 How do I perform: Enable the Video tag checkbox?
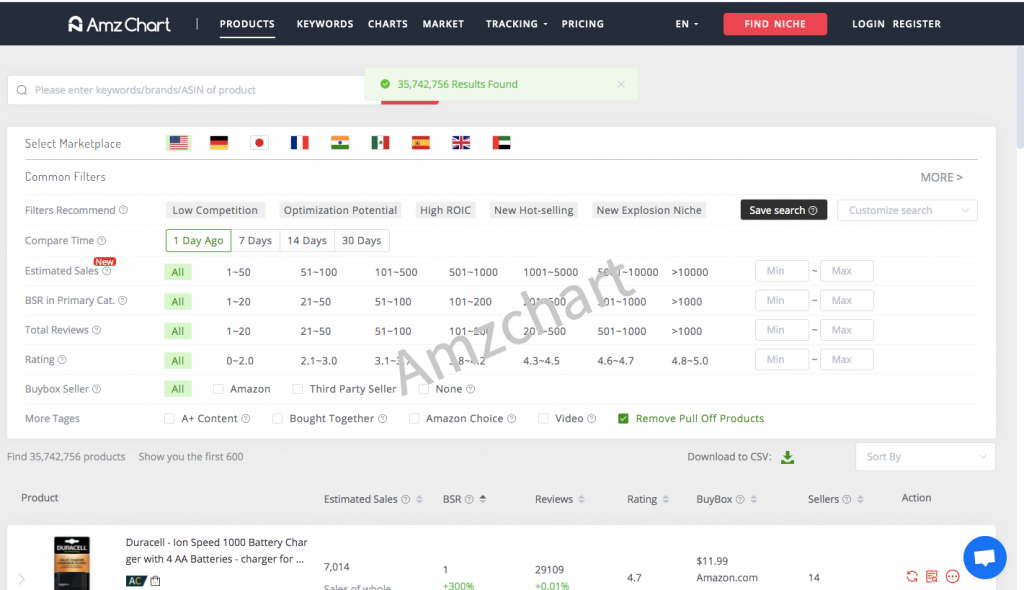pyautogui.click(x=543, y=418)
